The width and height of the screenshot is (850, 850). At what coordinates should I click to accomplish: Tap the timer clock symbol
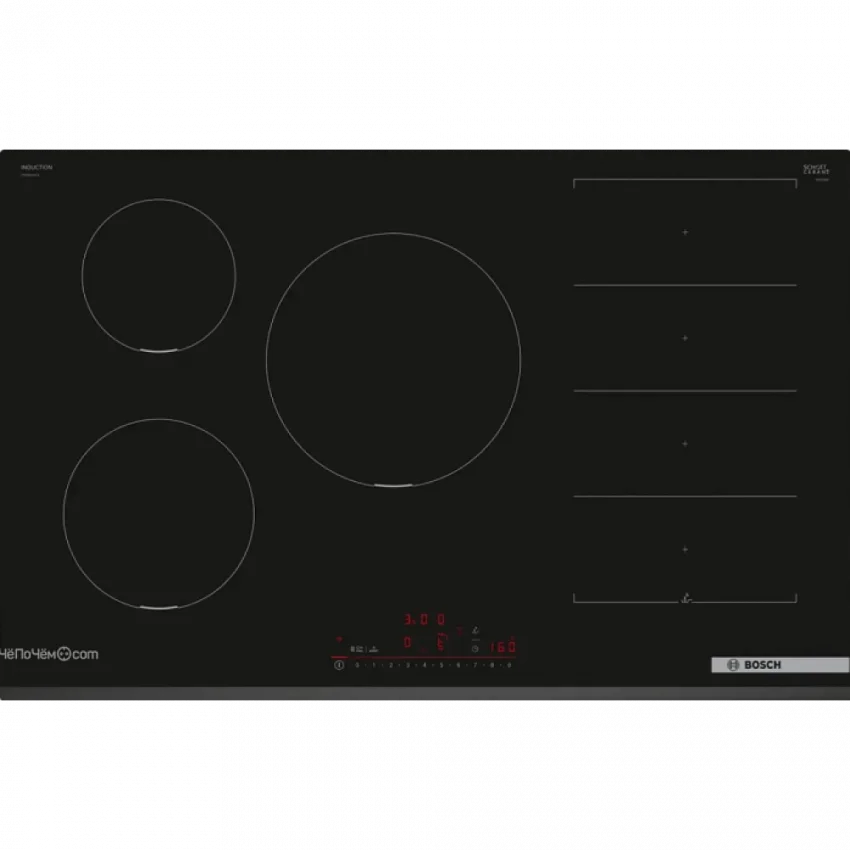click(x=475, y=649)
